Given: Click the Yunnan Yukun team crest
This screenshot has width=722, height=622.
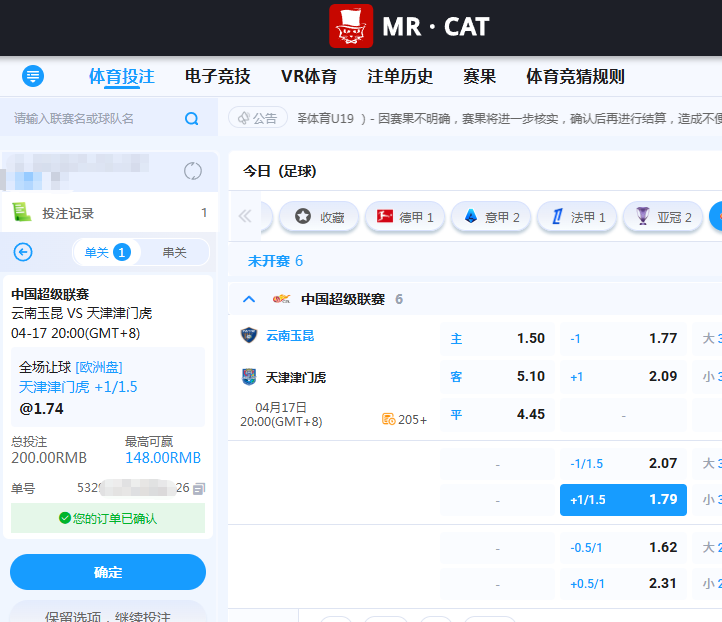Looking at the screenshot, I should pos(249,335).
